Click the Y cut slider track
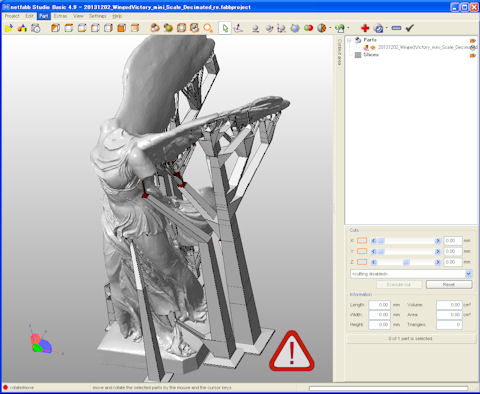The width and height of the screenshot is (480, 394). point(406,251)
